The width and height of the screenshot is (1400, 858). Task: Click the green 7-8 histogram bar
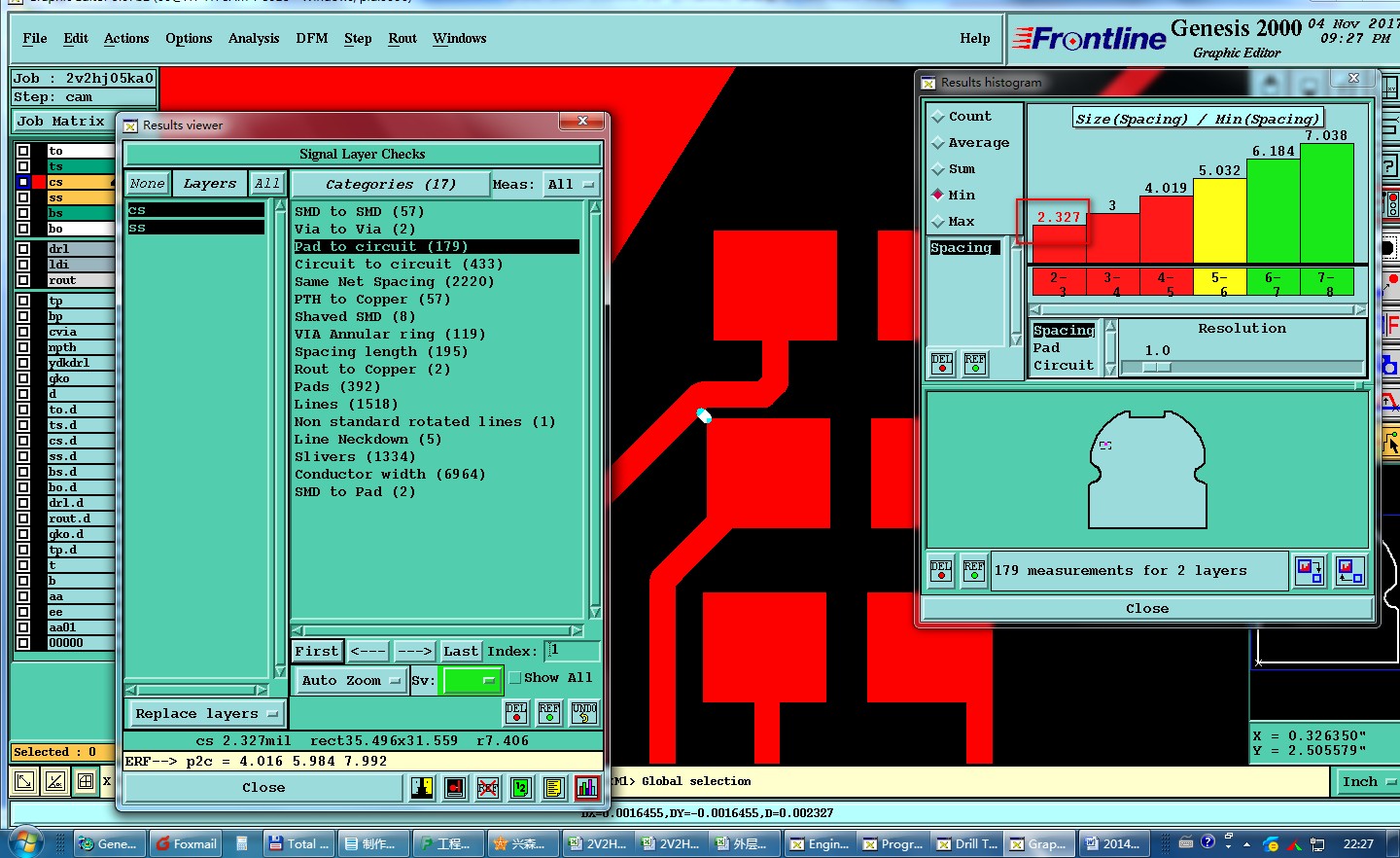pyautogui.click(x=1326, y=203)
